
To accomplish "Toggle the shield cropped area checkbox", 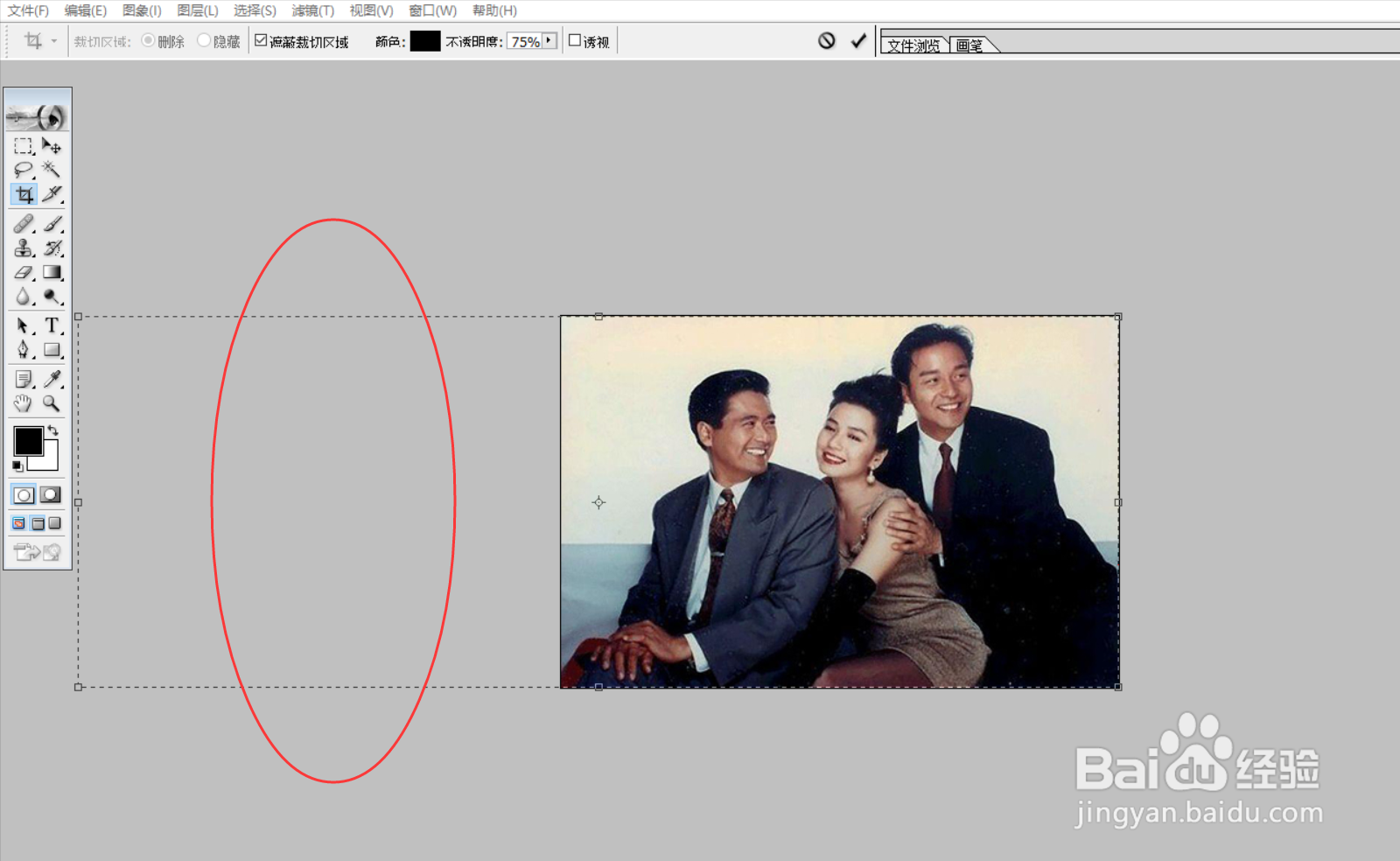I will 261,40.
